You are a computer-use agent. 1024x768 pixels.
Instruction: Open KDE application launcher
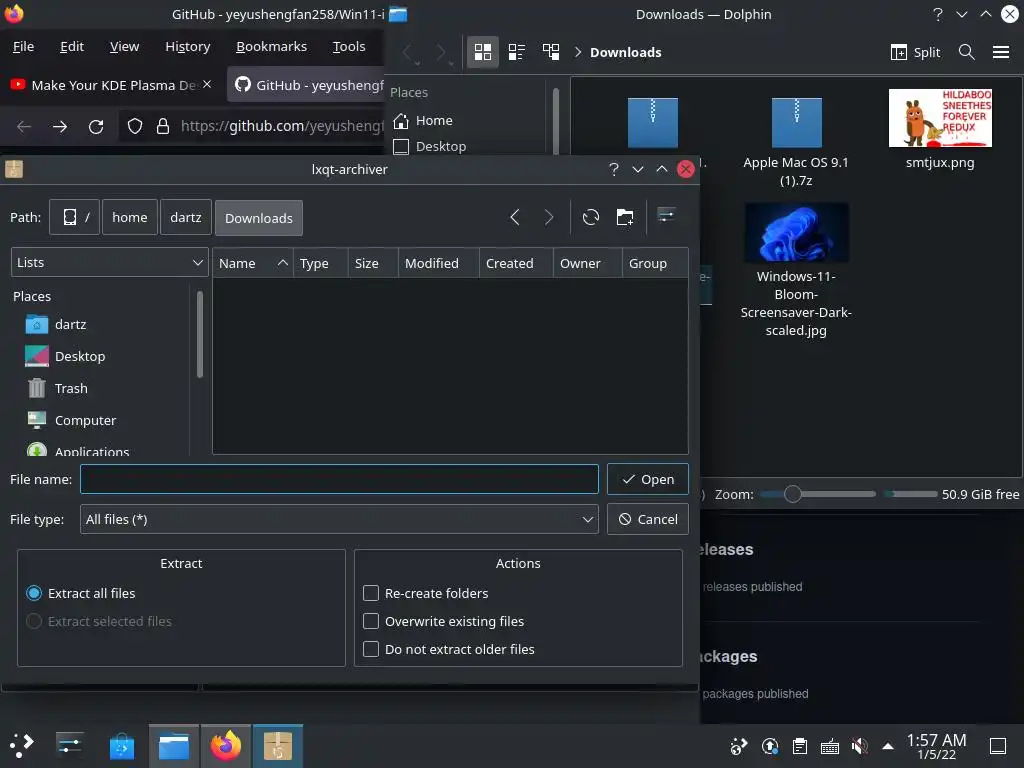point(22,745)
